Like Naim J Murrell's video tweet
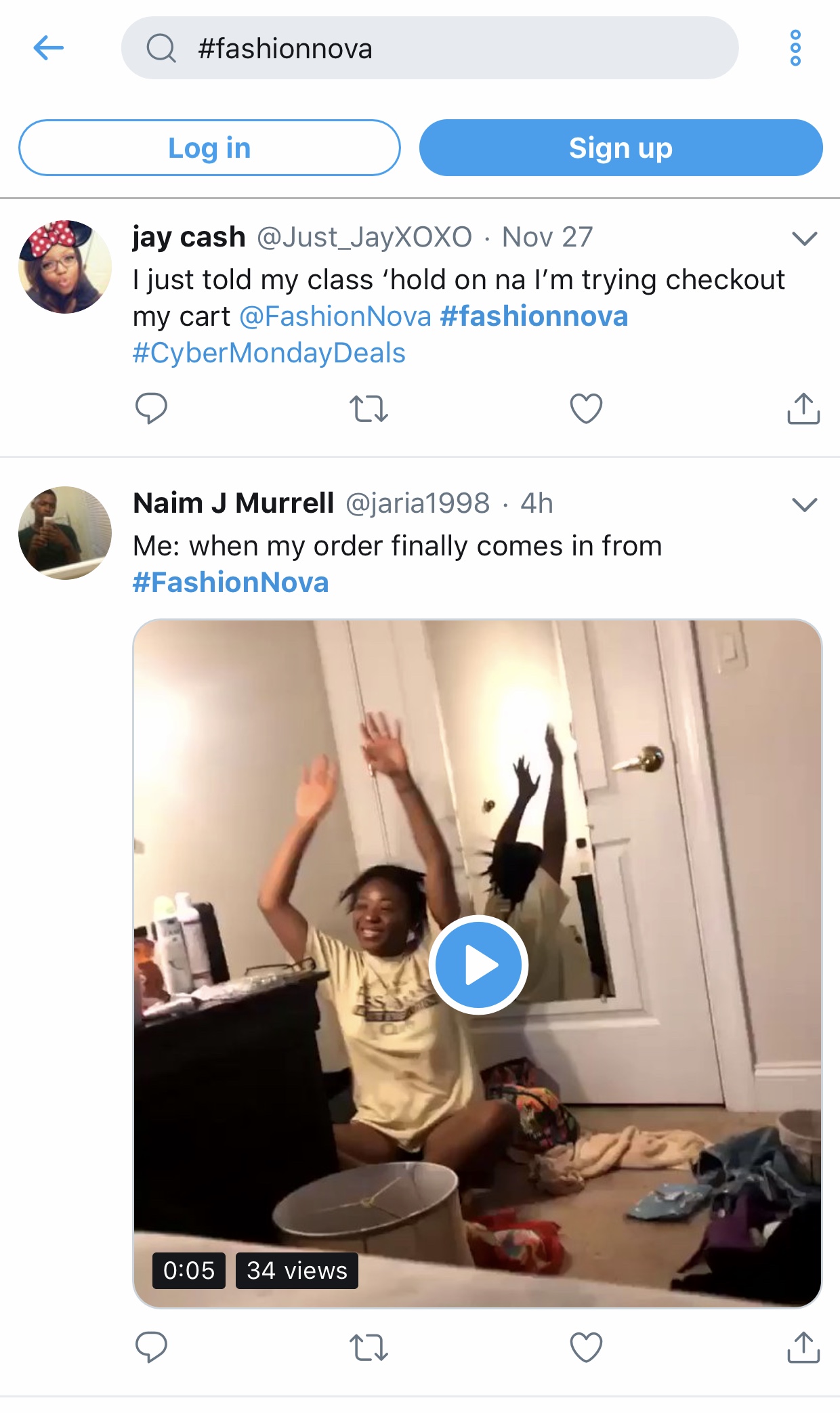The height and width of the screenshot is (1413, 840). (x=586, y=1347)
